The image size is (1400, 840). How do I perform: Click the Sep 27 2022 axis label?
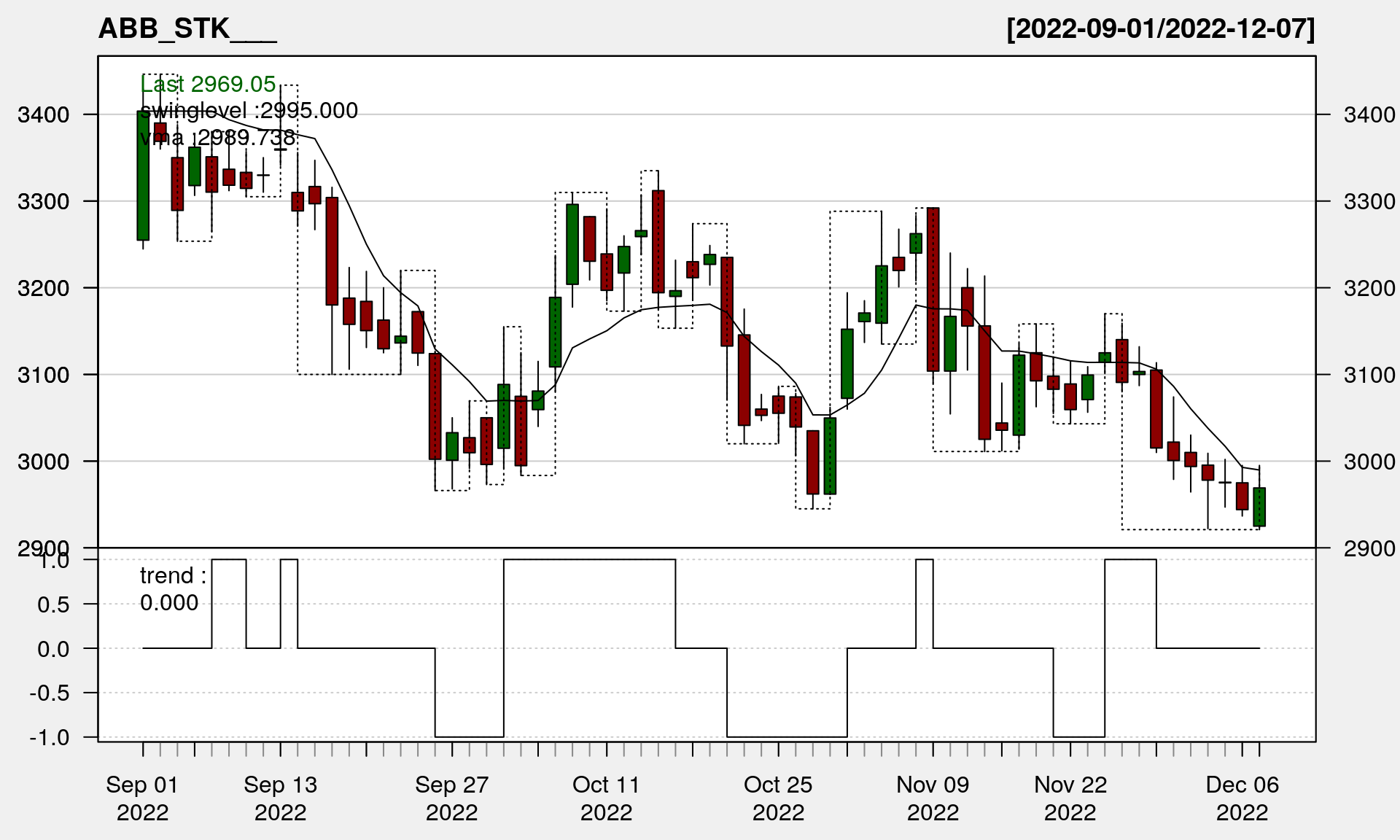(451, 798)
